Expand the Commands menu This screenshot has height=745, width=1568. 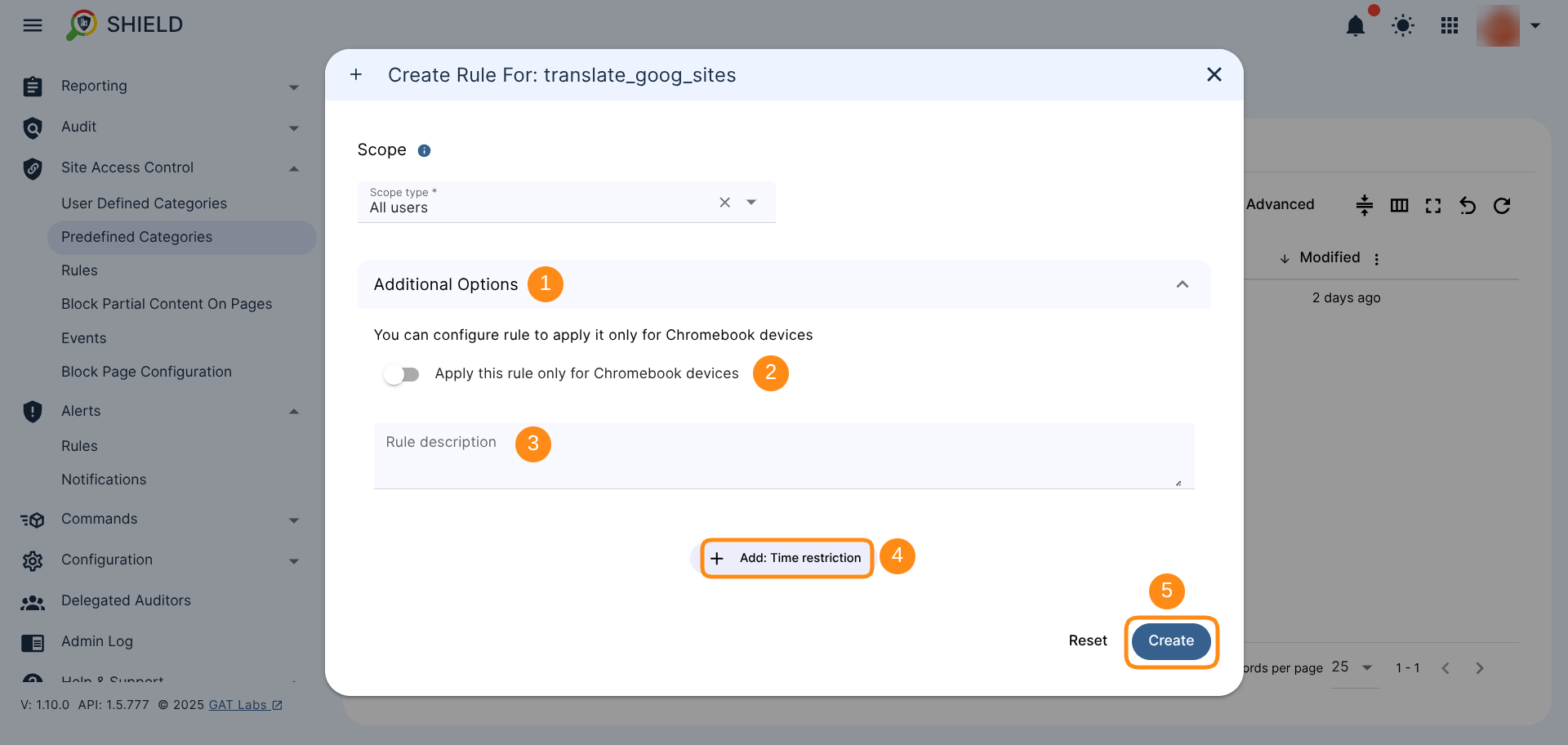294,520
